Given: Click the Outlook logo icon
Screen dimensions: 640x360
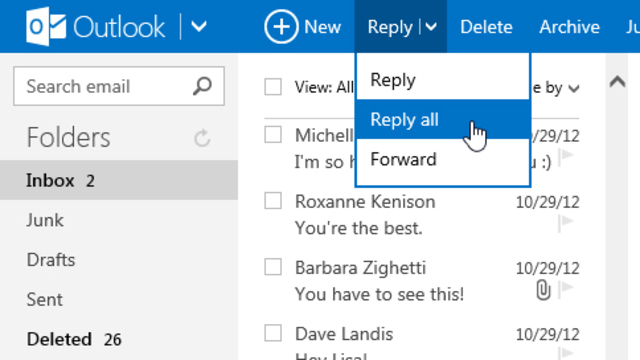Looking at the screenshot, I should 46,27.
